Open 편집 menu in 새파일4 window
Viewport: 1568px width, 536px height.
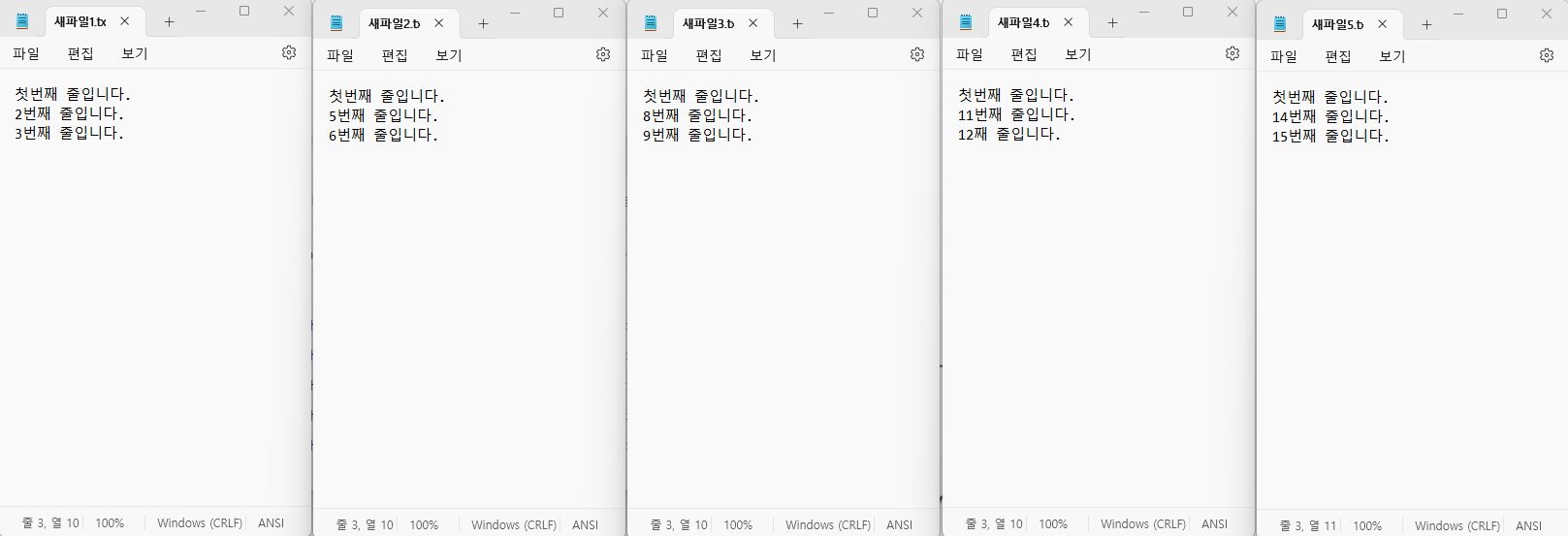pyautogui.click(x=1024, y=54)
